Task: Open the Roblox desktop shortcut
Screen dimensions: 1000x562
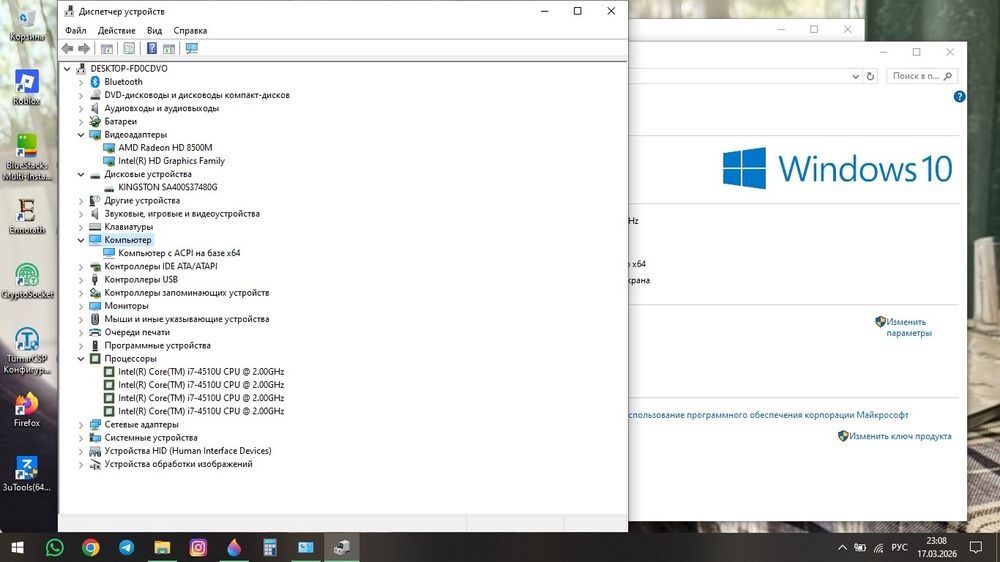Action: click(x=26, y=87)
